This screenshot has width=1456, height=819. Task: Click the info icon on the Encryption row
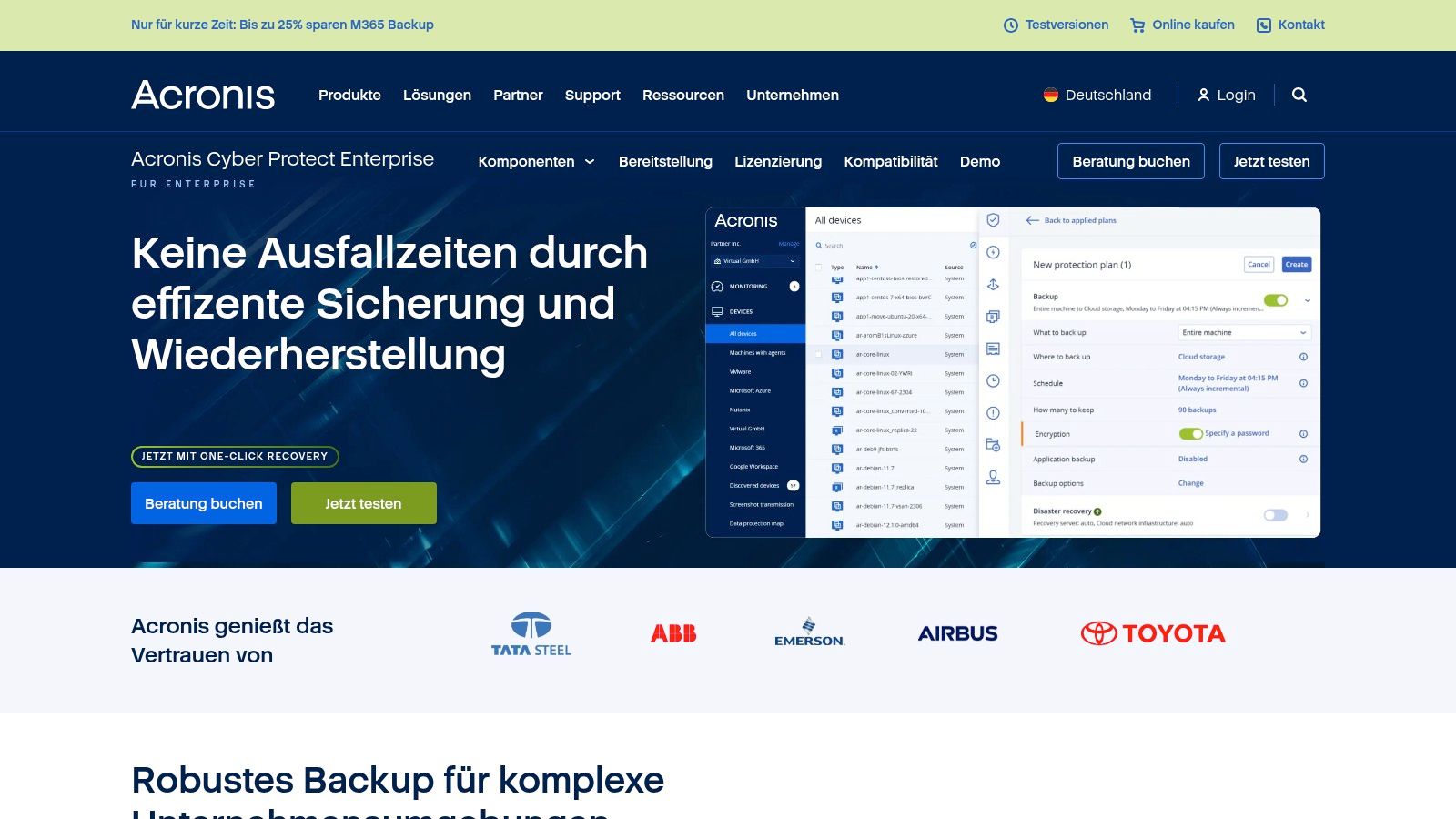(1303, 434)
